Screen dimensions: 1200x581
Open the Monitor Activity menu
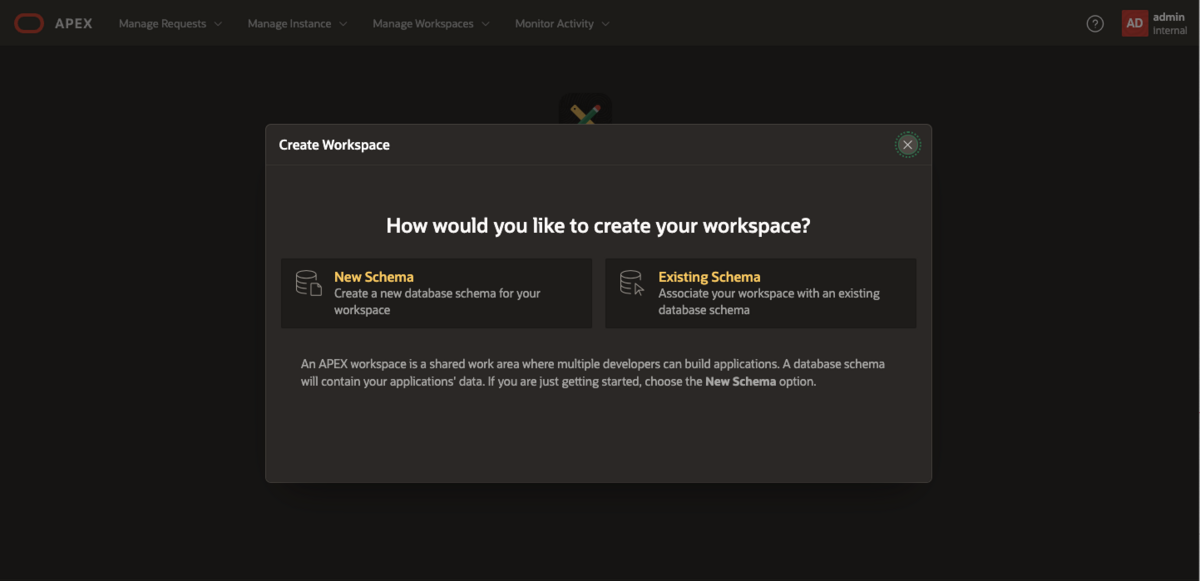click(x=562, y=23)
